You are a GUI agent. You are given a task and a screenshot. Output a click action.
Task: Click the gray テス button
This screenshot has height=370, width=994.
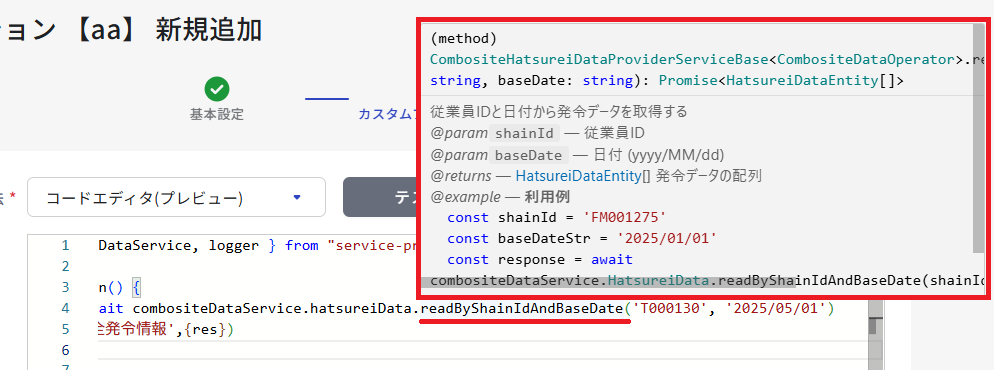[x=379, y=198]
